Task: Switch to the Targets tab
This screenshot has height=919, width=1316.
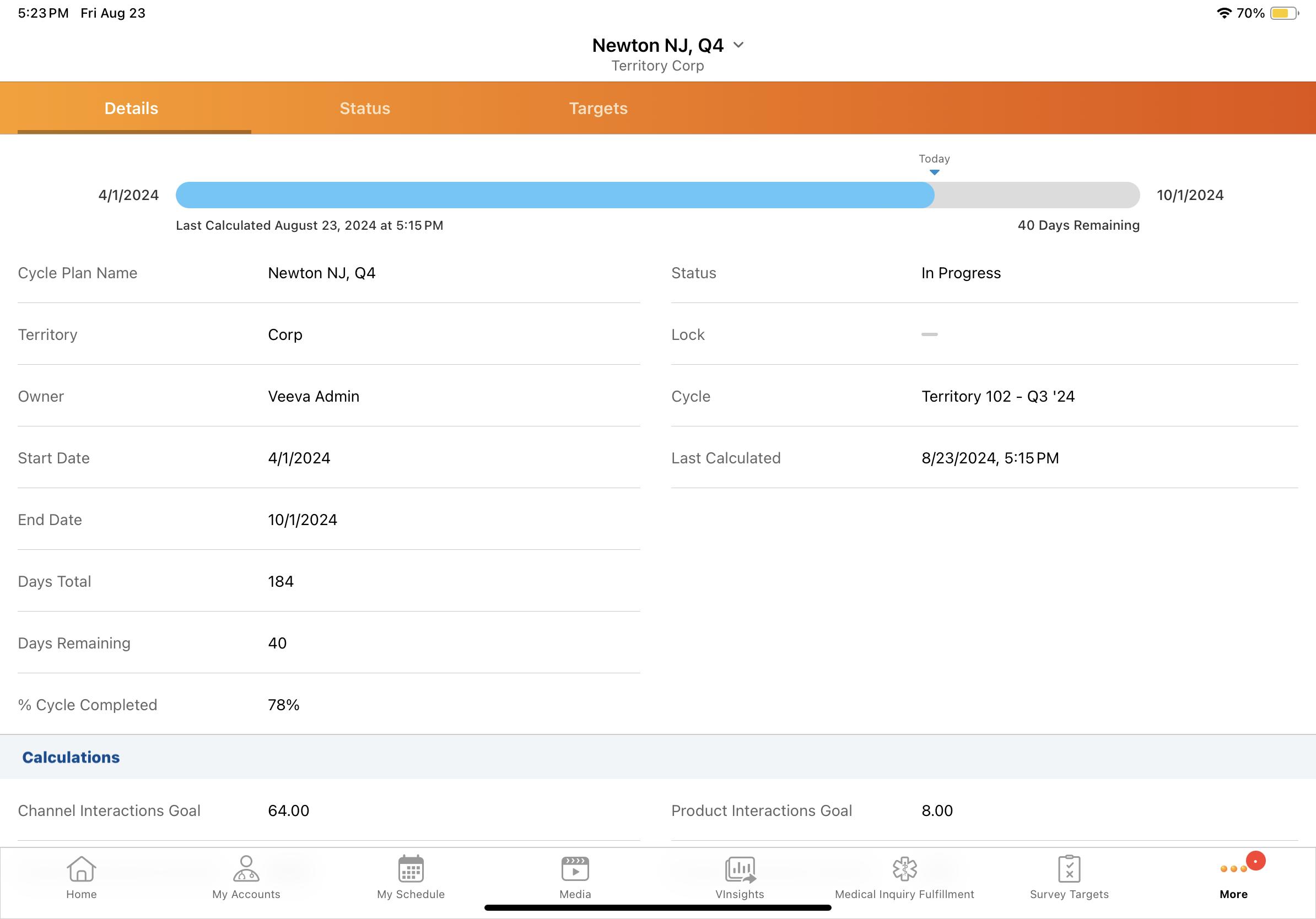Action: click(x=598, y=109)
